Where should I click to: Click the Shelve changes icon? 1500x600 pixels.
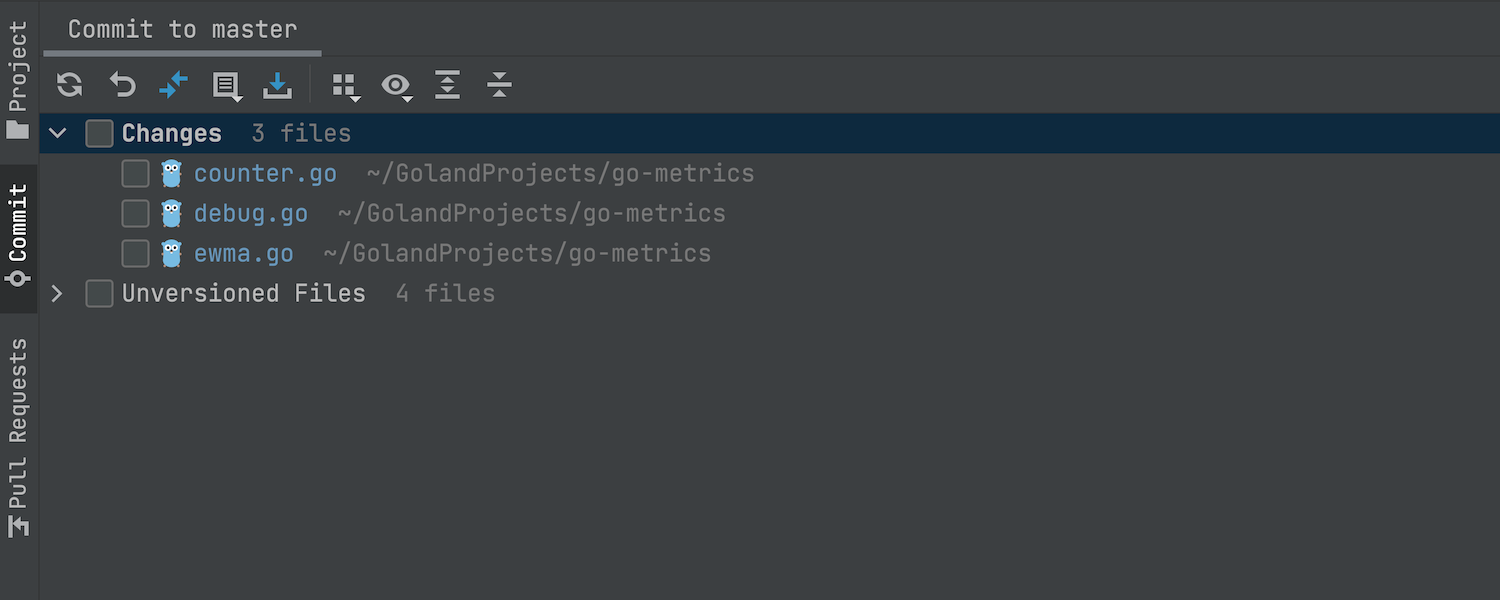tap(277, 86)
